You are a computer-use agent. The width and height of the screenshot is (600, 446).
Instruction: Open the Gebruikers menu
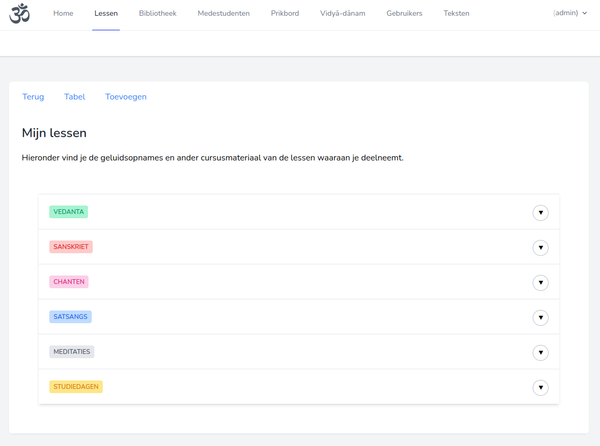pyautogui.click(x=404, y=13)
